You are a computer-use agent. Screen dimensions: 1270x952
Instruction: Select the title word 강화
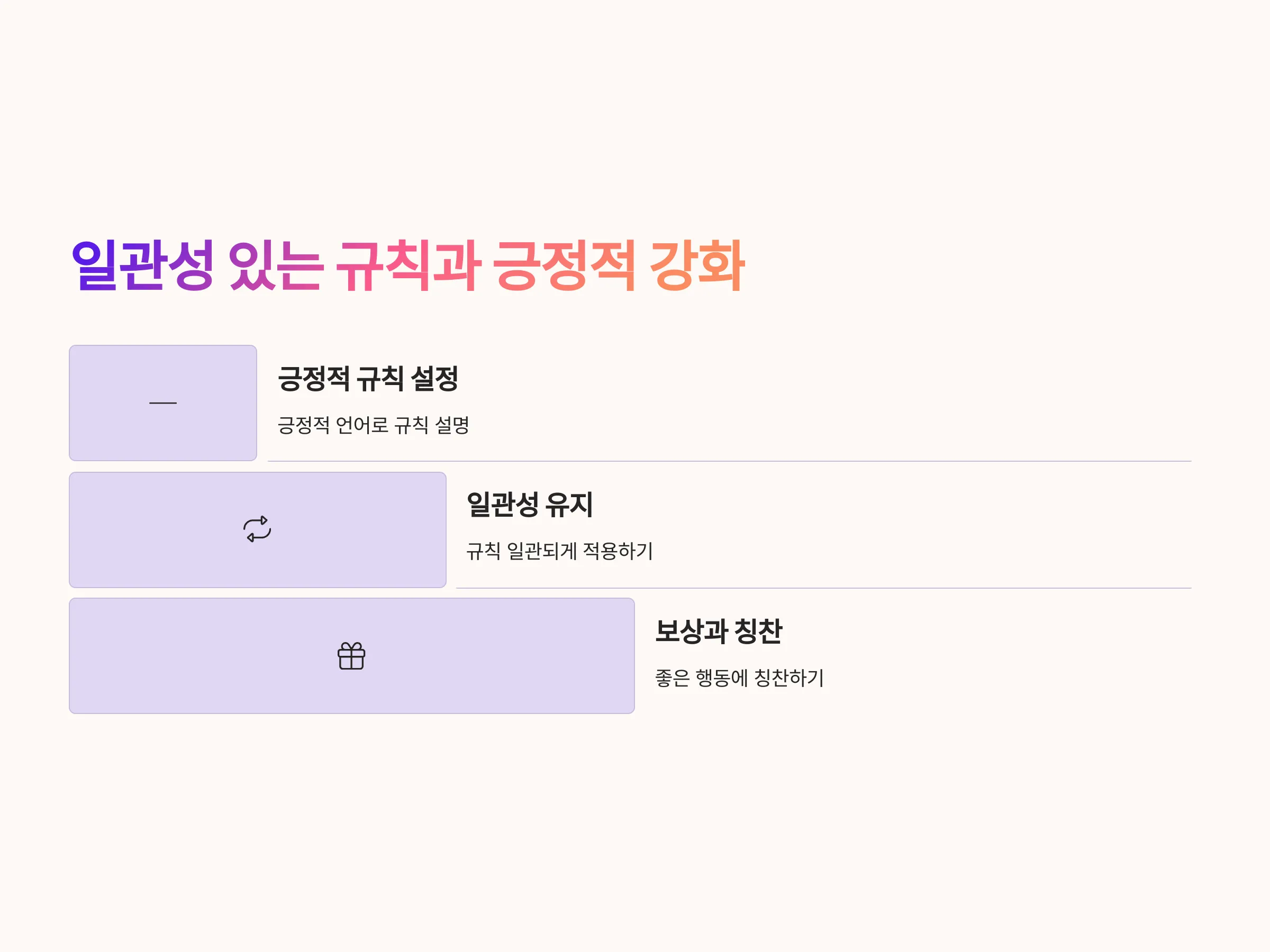pyautogui.click(x=697, y=265)
